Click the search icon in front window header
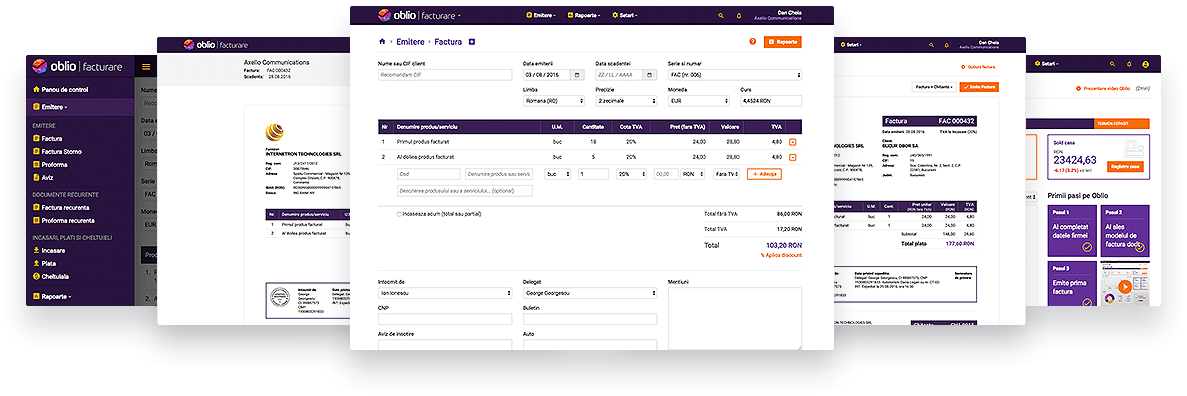The height and width of the screenshot is (396, 1187). tap(721, 15)
